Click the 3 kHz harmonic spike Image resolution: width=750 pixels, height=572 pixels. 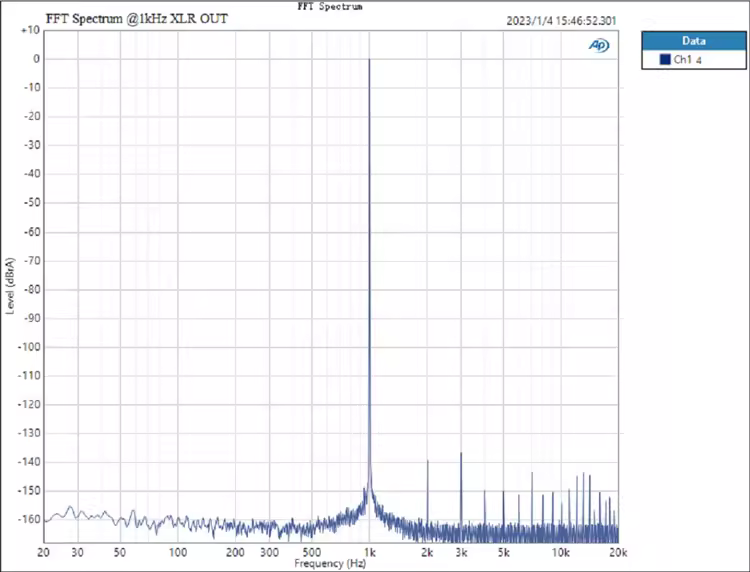coord(461,453)
